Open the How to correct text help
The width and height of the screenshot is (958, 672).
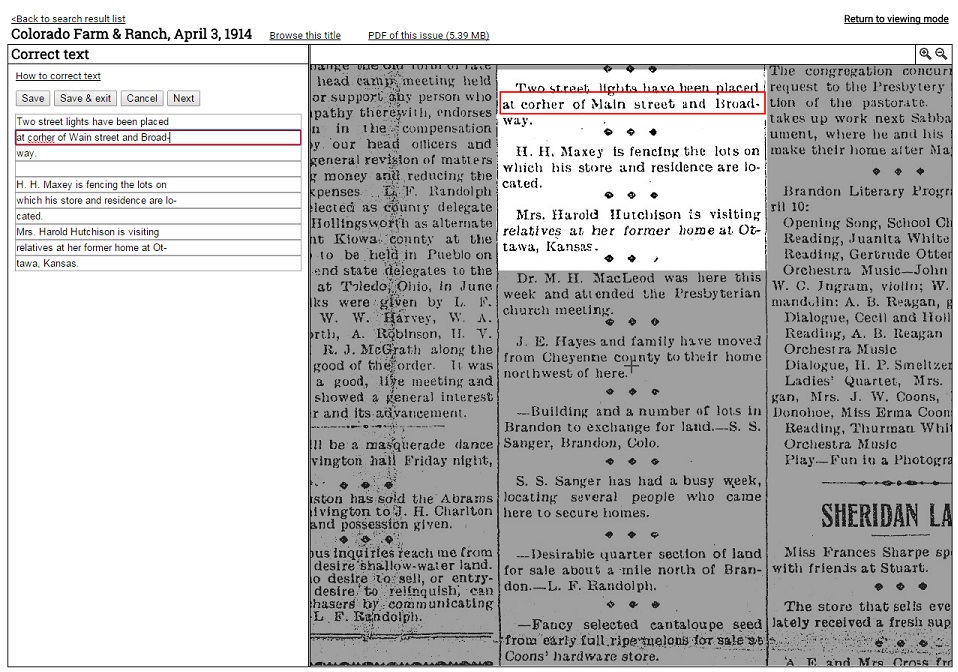click(58, 76)
